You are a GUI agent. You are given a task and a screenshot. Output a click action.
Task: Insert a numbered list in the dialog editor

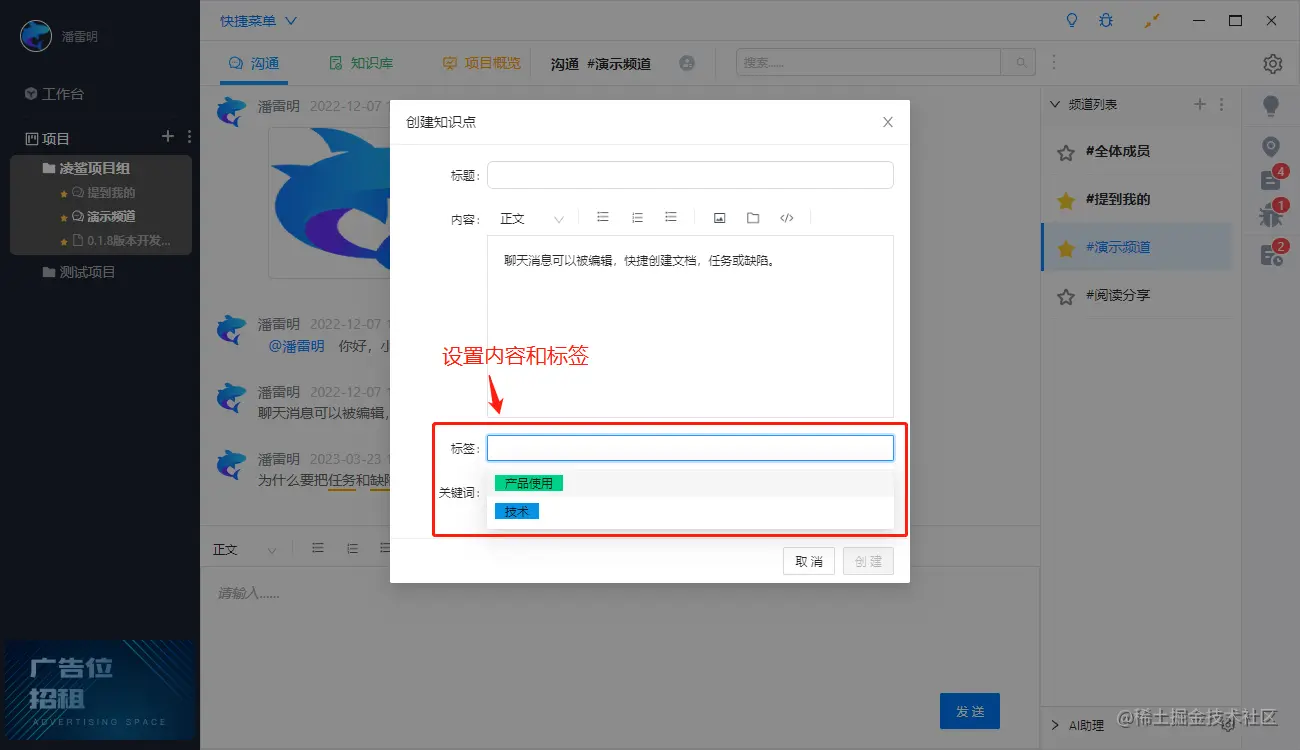click(x=637, y=218)
